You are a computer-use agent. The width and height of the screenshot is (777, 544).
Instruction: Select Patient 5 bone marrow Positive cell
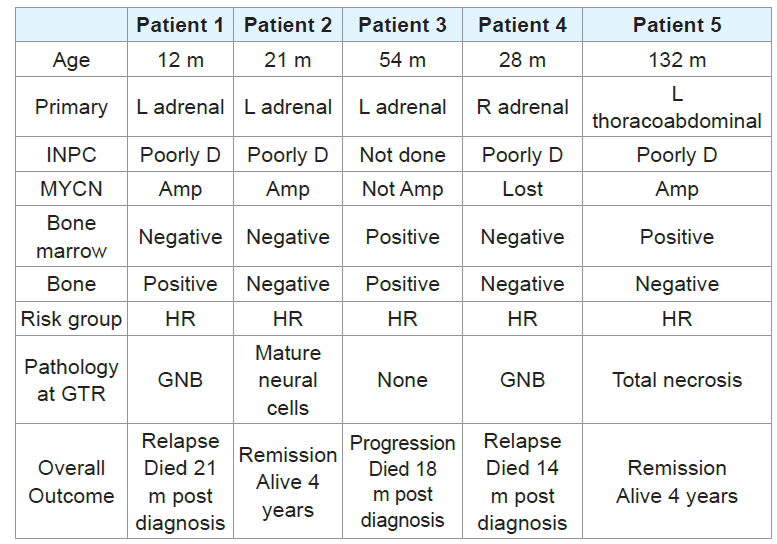(x=677, y=237)
